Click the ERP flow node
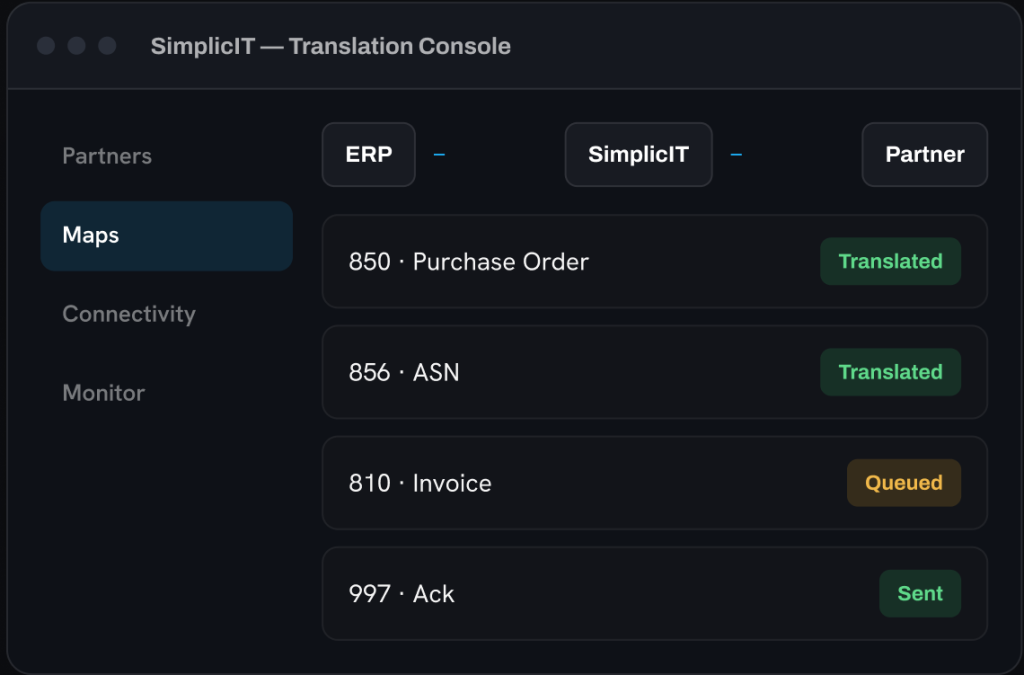The width and height of the screenshot is (1024, 675). pyautogui.click(x=369, y=155)
